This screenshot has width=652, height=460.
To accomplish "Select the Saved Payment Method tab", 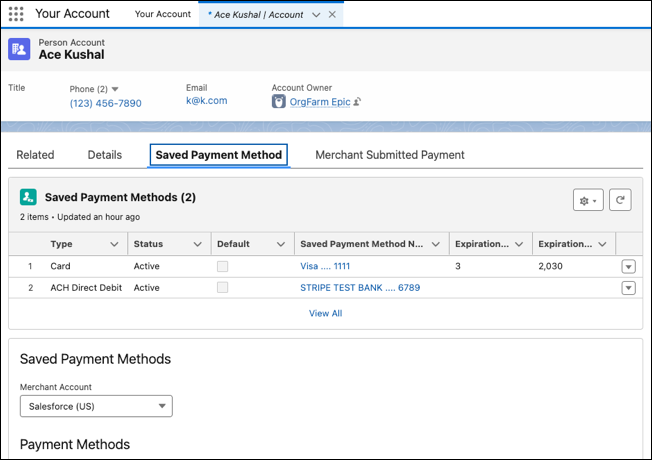I will tap(219, 155).
